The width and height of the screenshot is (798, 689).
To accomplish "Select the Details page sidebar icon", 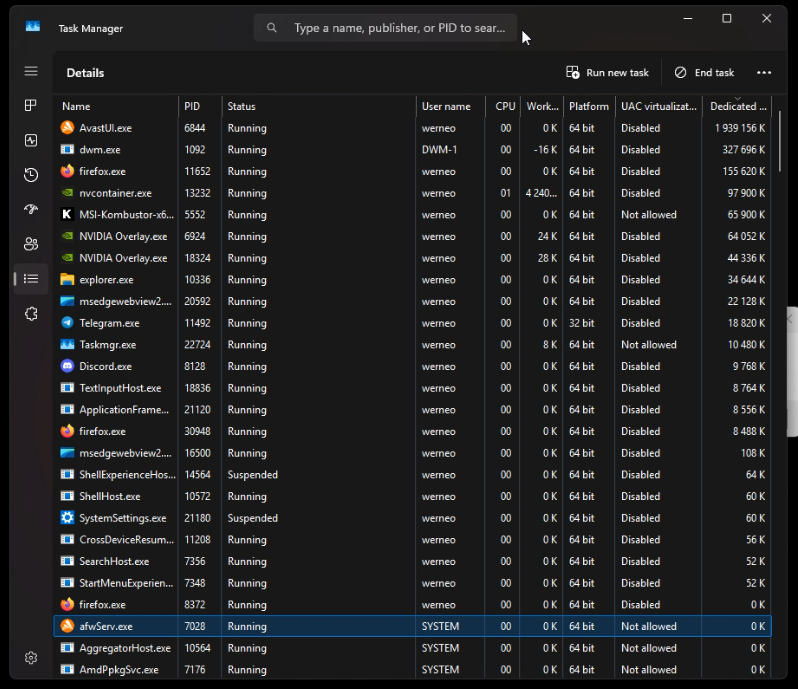I will click(x=31, y=279).
